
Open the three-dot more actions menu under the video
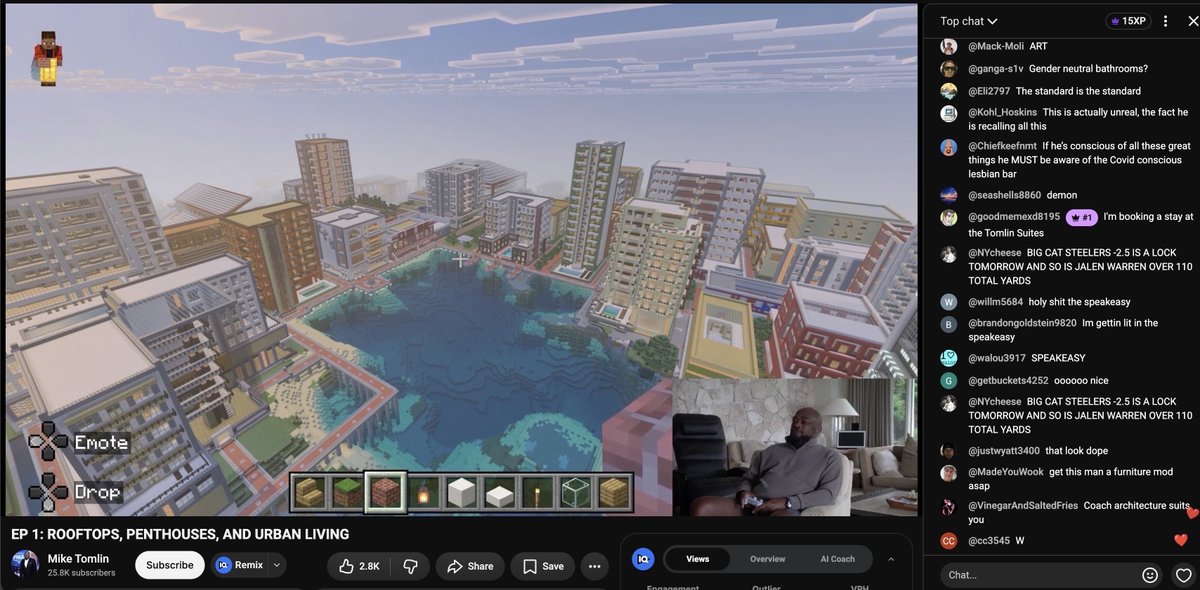tap(594, 566)
